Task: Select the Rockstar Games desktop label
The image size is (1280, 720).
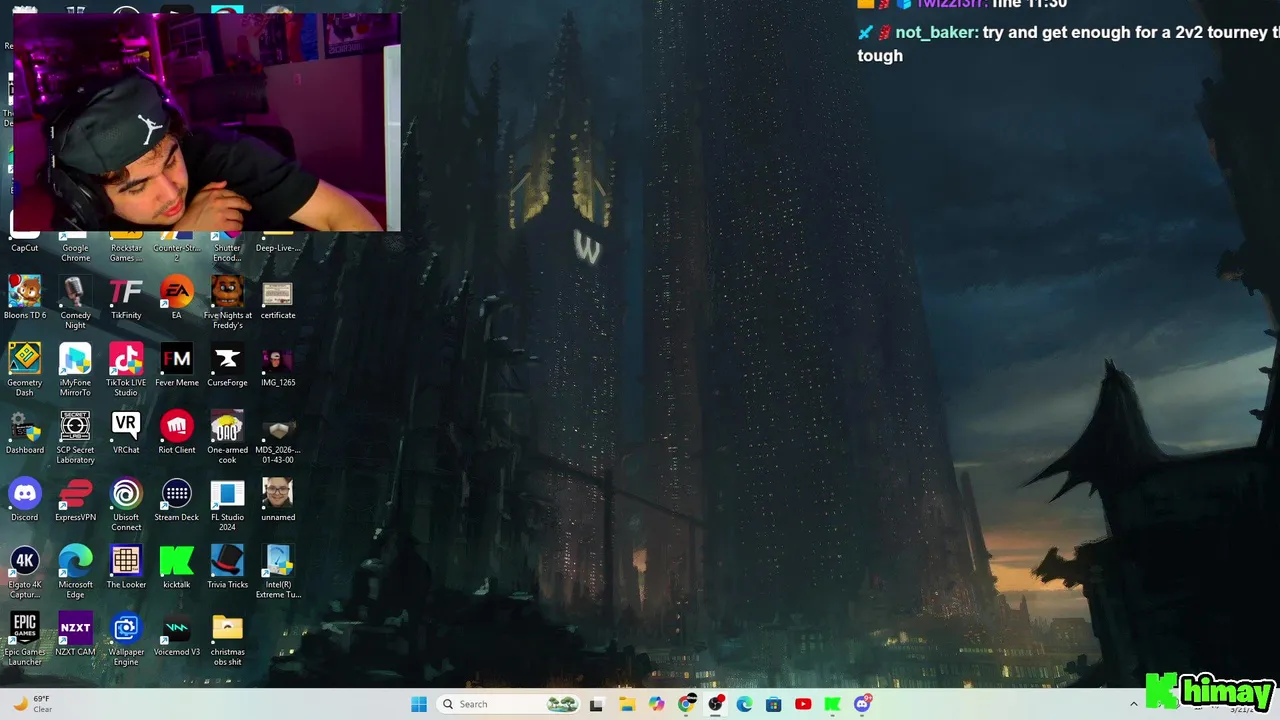Action: click(126, 253)
